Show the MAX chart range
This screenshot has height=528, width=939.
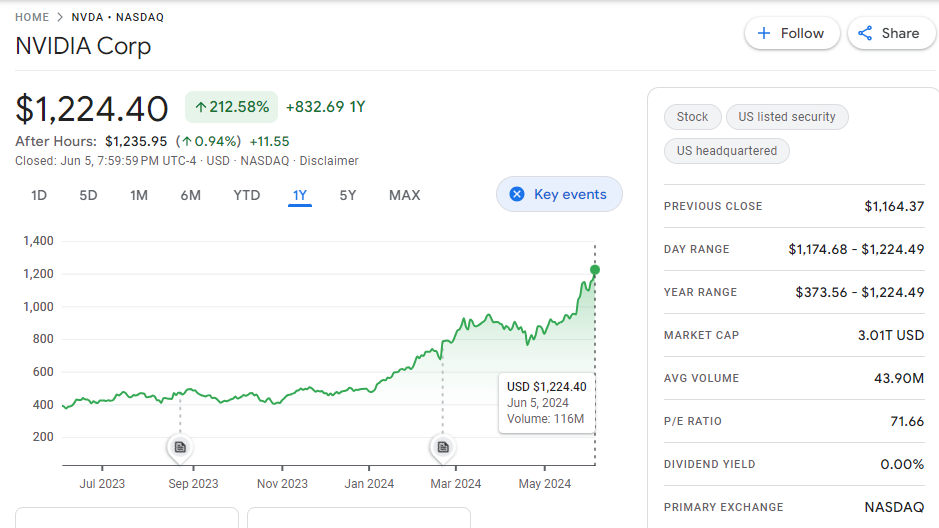click(x=405, y=195)
